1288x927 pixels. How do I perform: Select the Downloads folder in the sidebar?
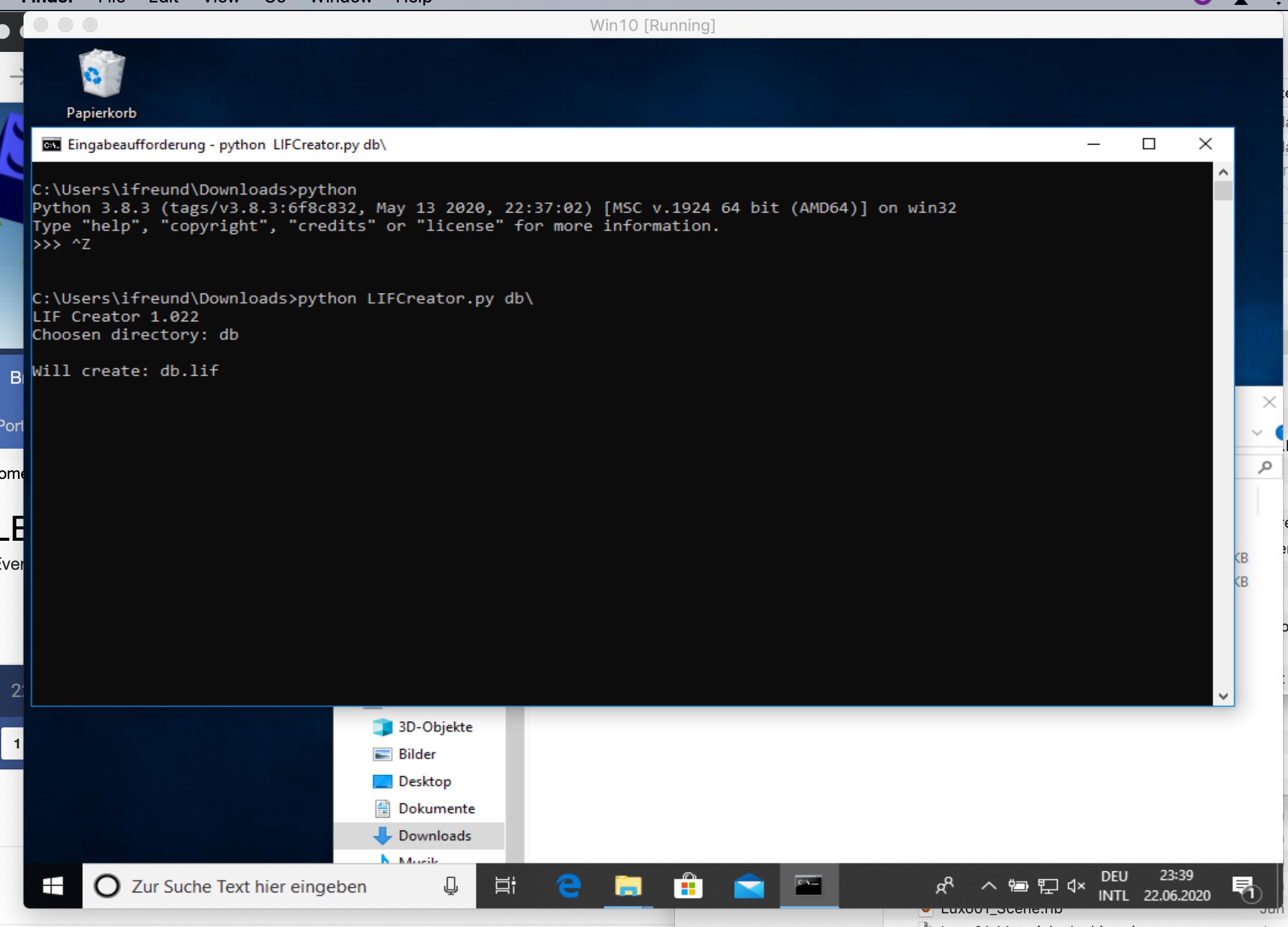point(434,836)
